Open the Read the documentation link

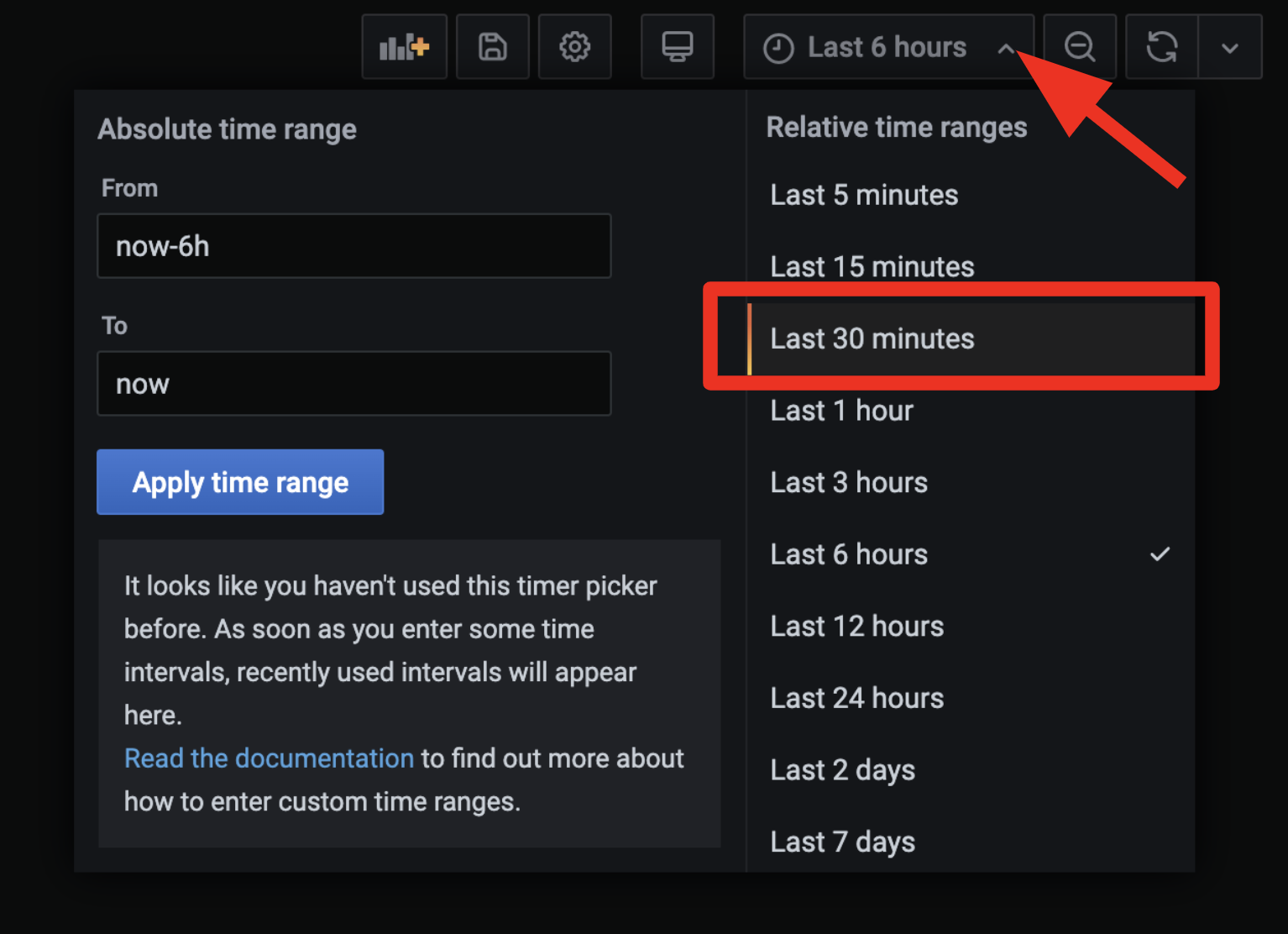click(269, 758)
